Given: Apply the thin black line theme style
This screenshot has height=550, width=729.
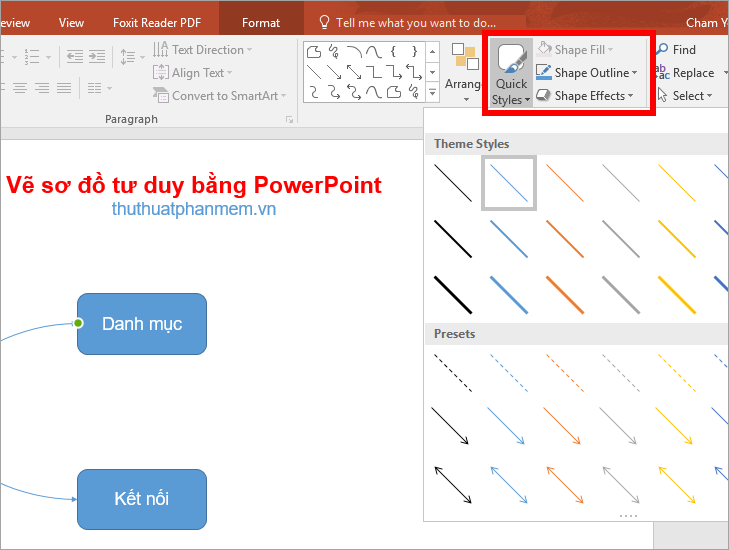Looking at the screenshot, I should pyautogui.click(x=453, y=183).
